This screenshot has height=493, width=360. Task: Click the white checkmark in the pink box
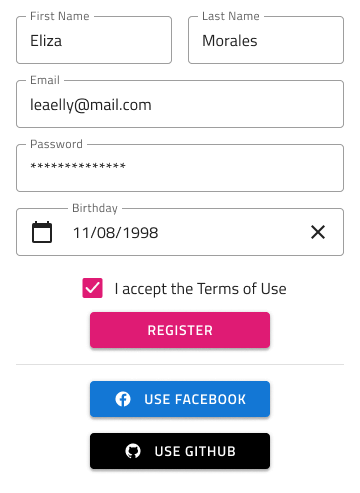(x=92, y=288)
